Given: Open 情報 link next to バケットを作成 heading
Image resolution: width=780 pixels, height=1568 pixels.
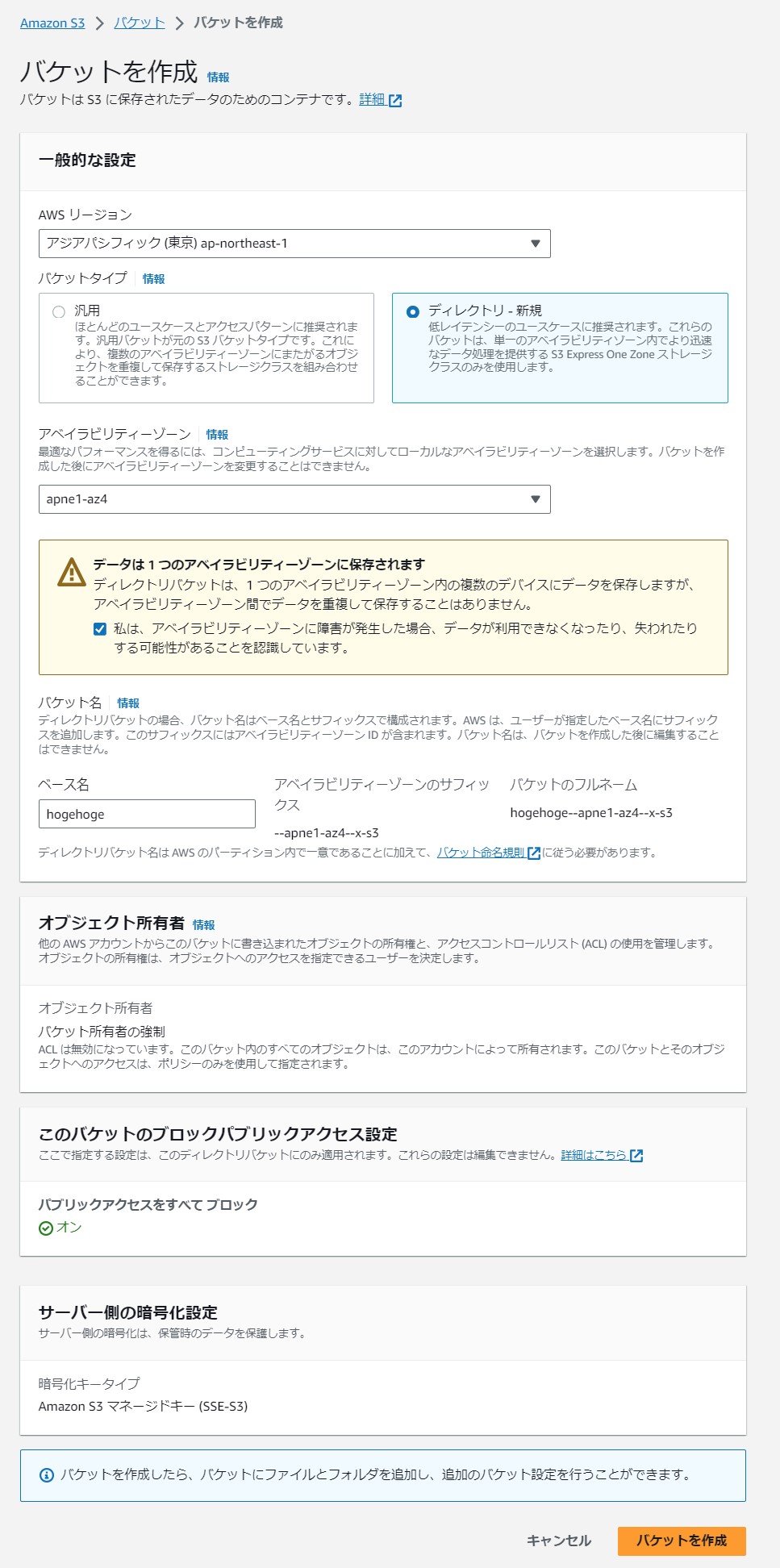Looking at the screenshot, I should 218,77.
